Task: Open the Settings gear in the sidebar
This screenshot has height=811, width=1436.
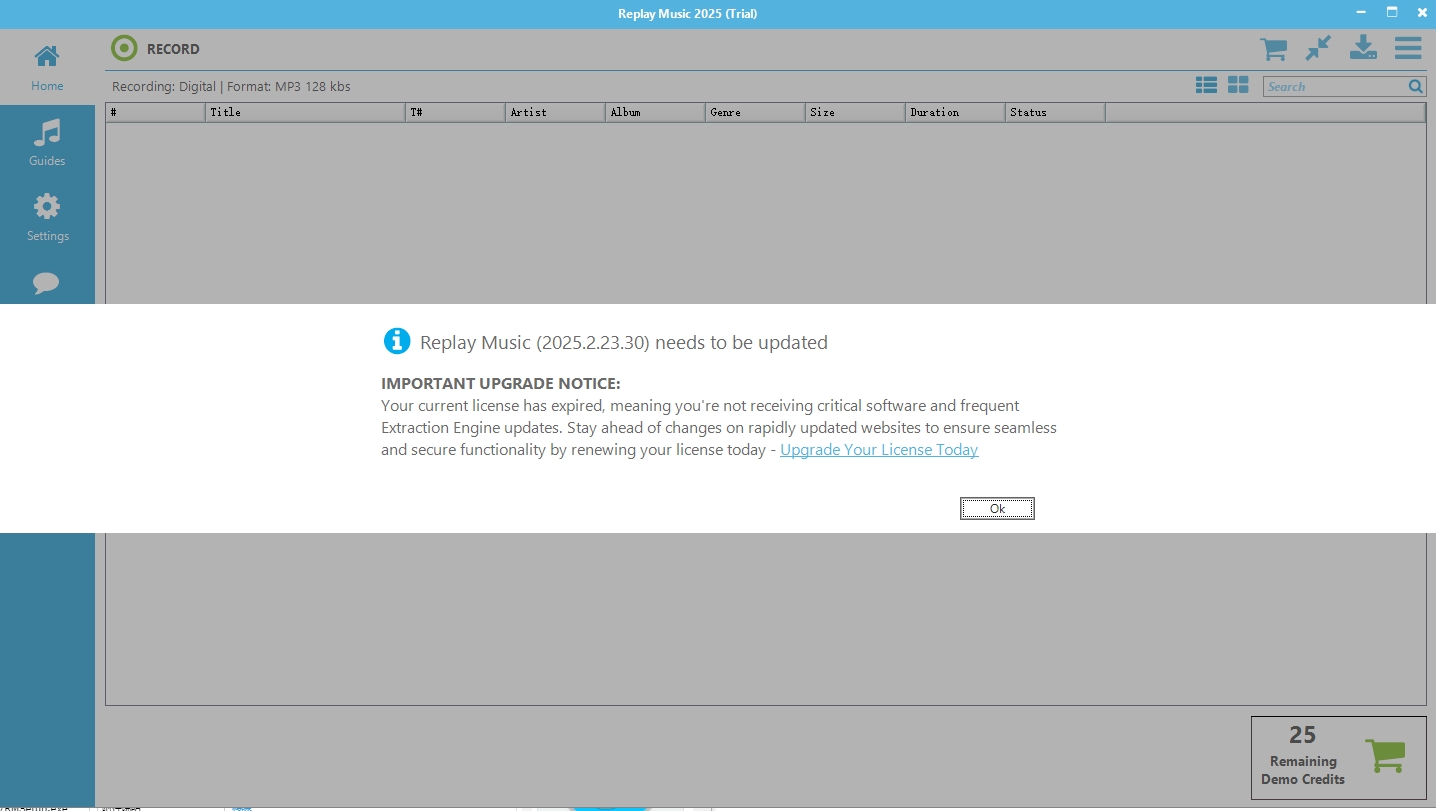Action: click(47, 217)
